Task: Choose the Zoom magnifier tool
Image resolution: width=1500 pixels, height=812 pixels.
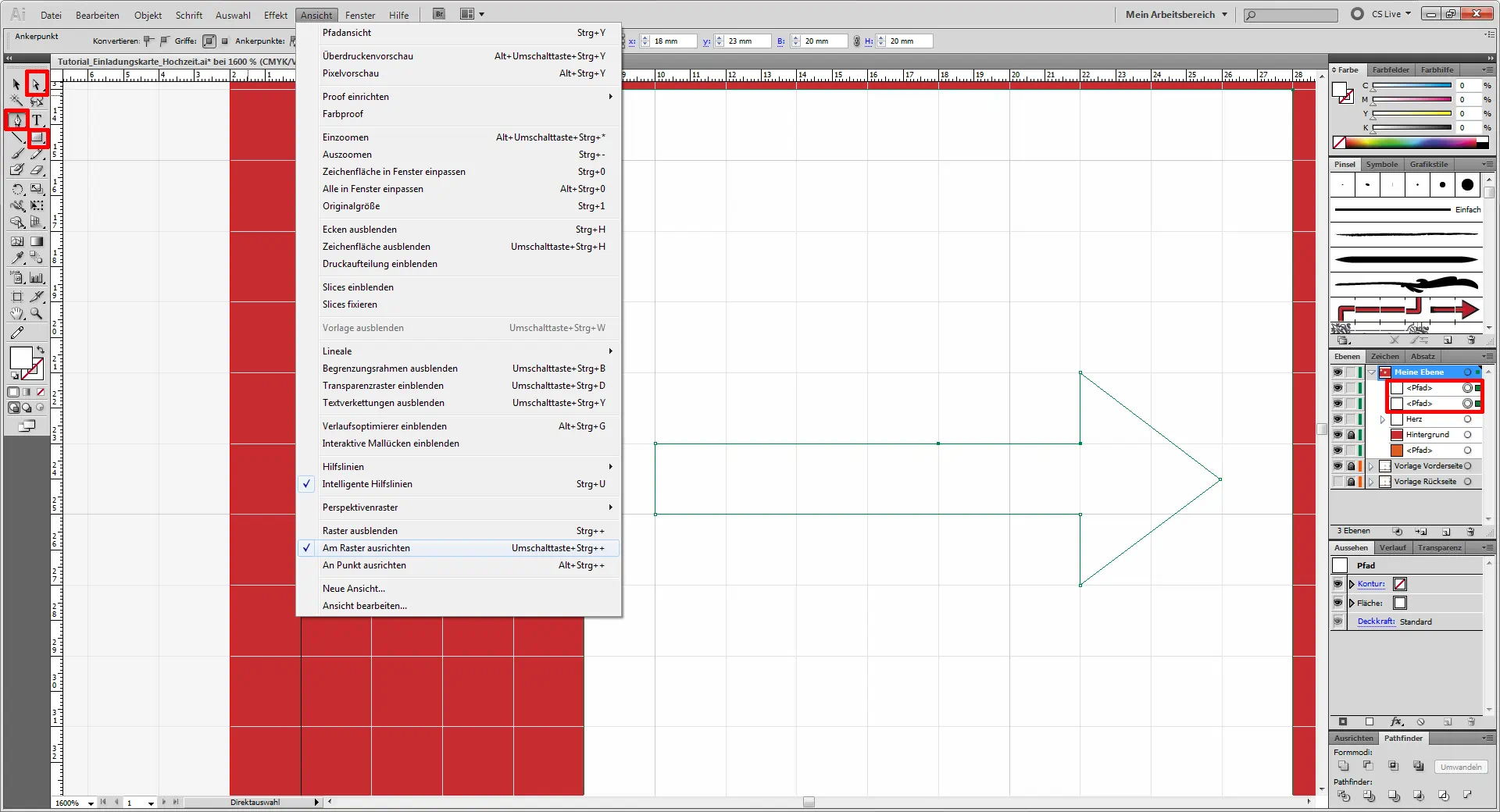Action: (37, 314)
